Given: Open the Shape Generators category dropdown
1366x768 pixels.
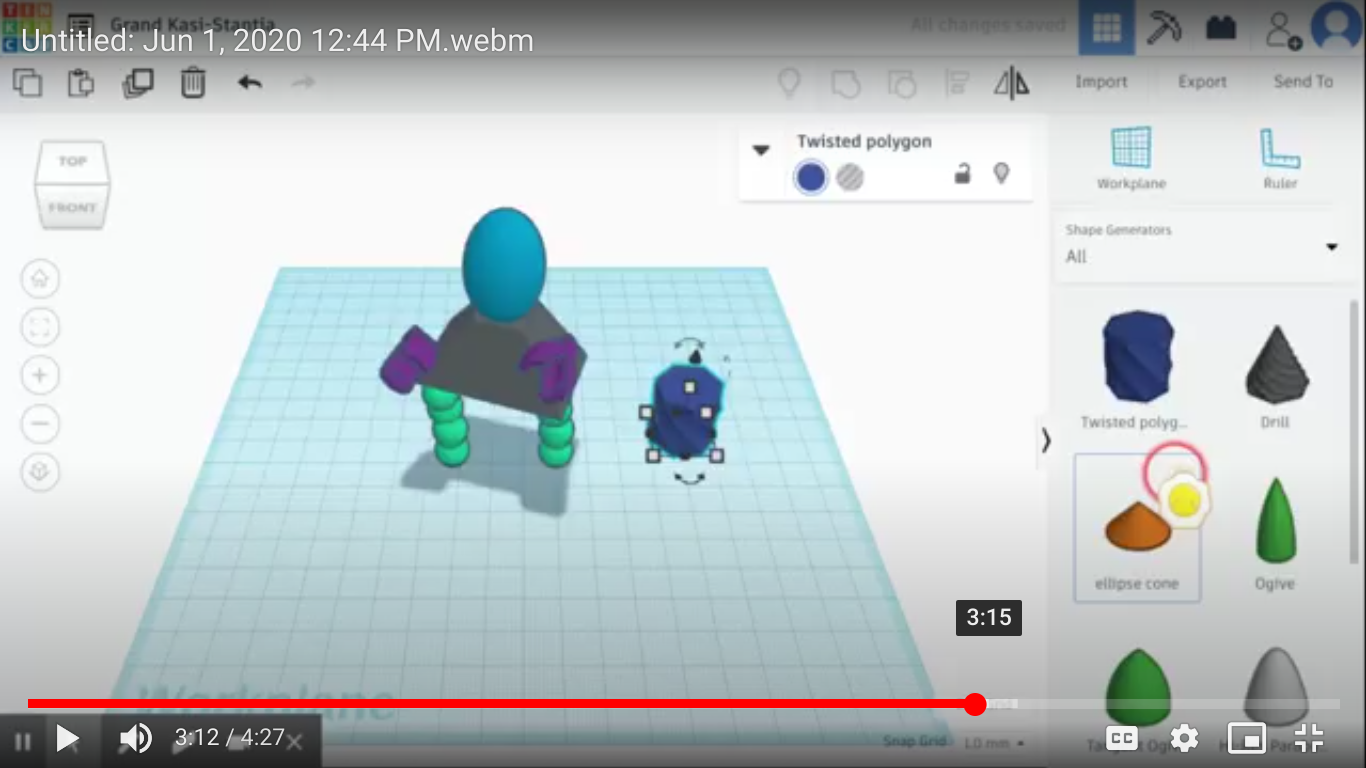Looking at the screenshot, I should point(1201,245).
